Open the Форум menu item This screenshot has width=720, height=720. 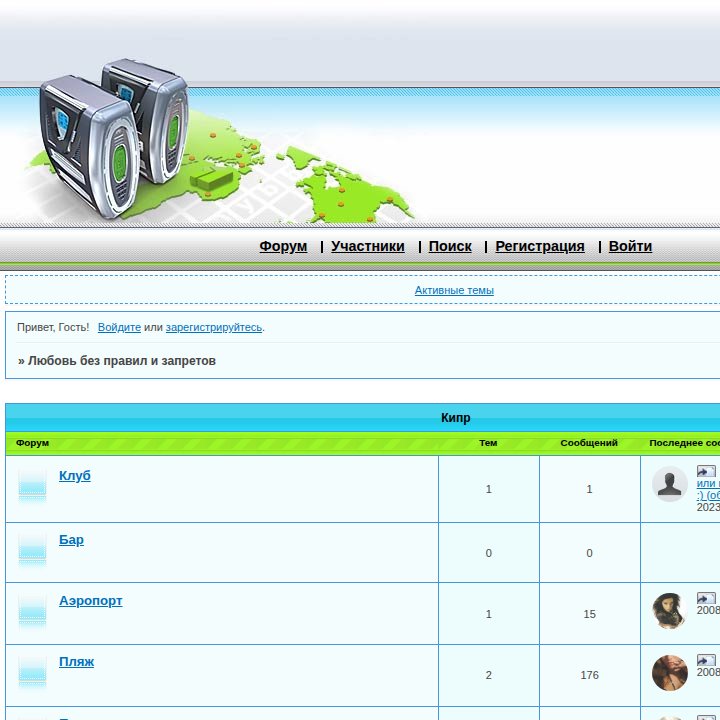point(283,246)
